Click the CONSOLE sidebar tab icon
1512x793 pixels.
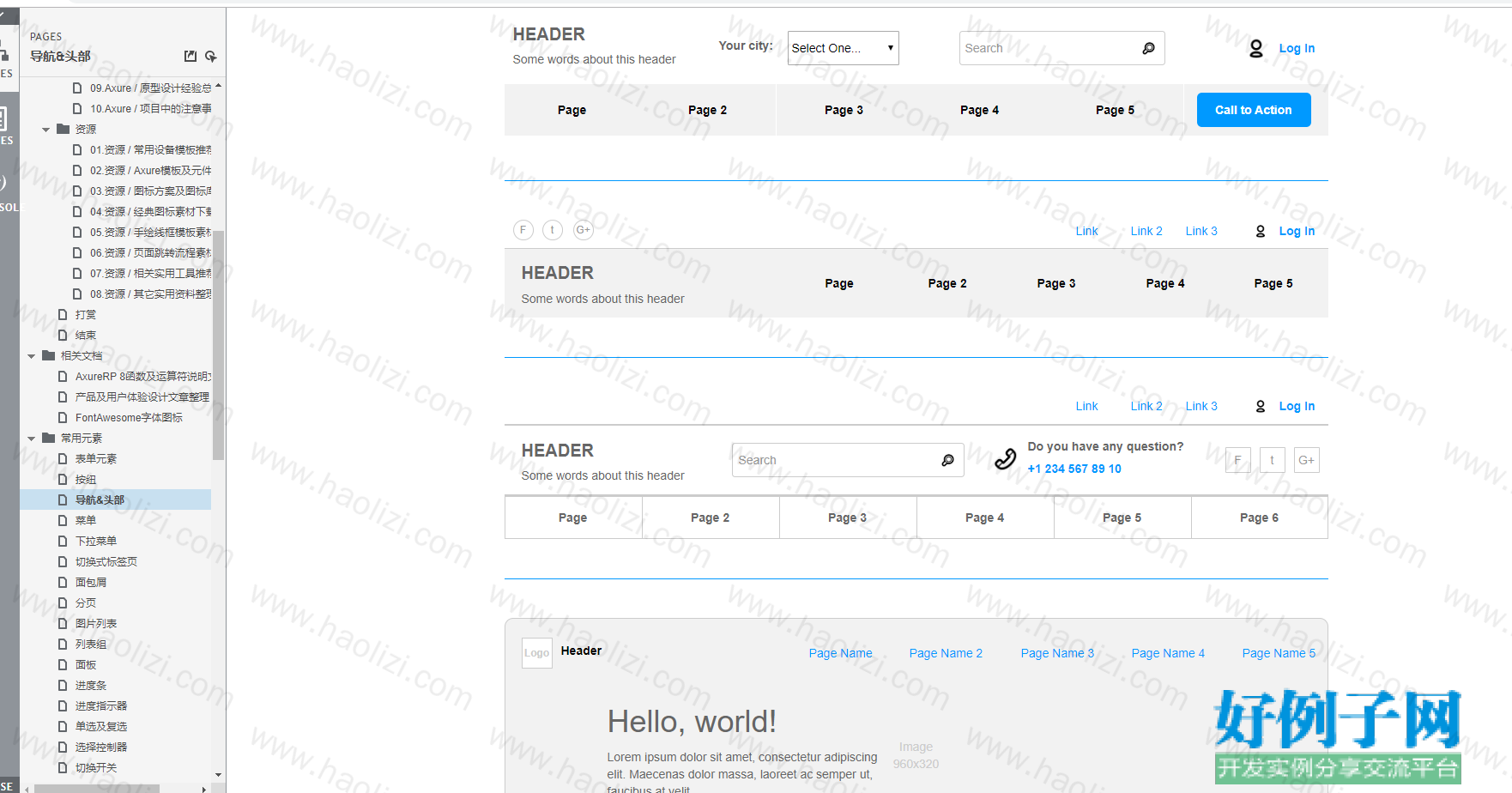click(x=3, y=183)
